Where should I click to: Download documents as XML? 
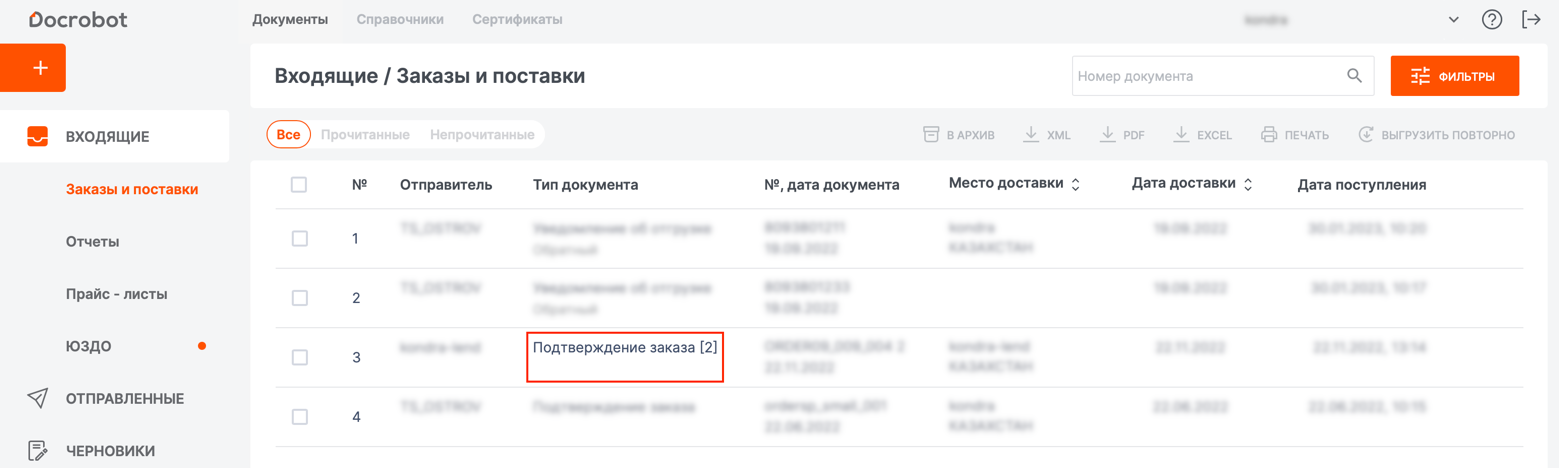point(1046,135)
